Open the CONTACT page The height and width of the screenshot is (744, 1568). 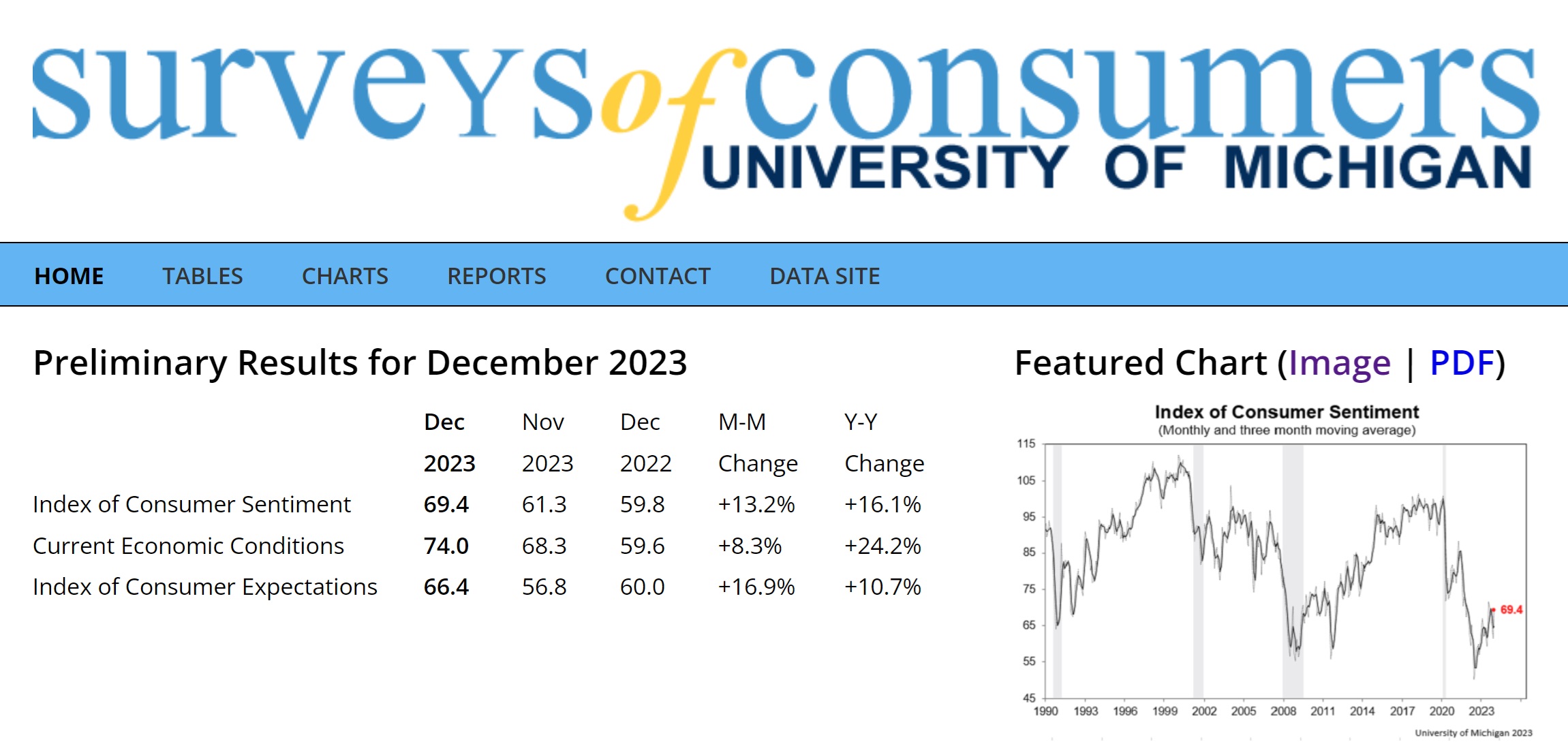658,276
